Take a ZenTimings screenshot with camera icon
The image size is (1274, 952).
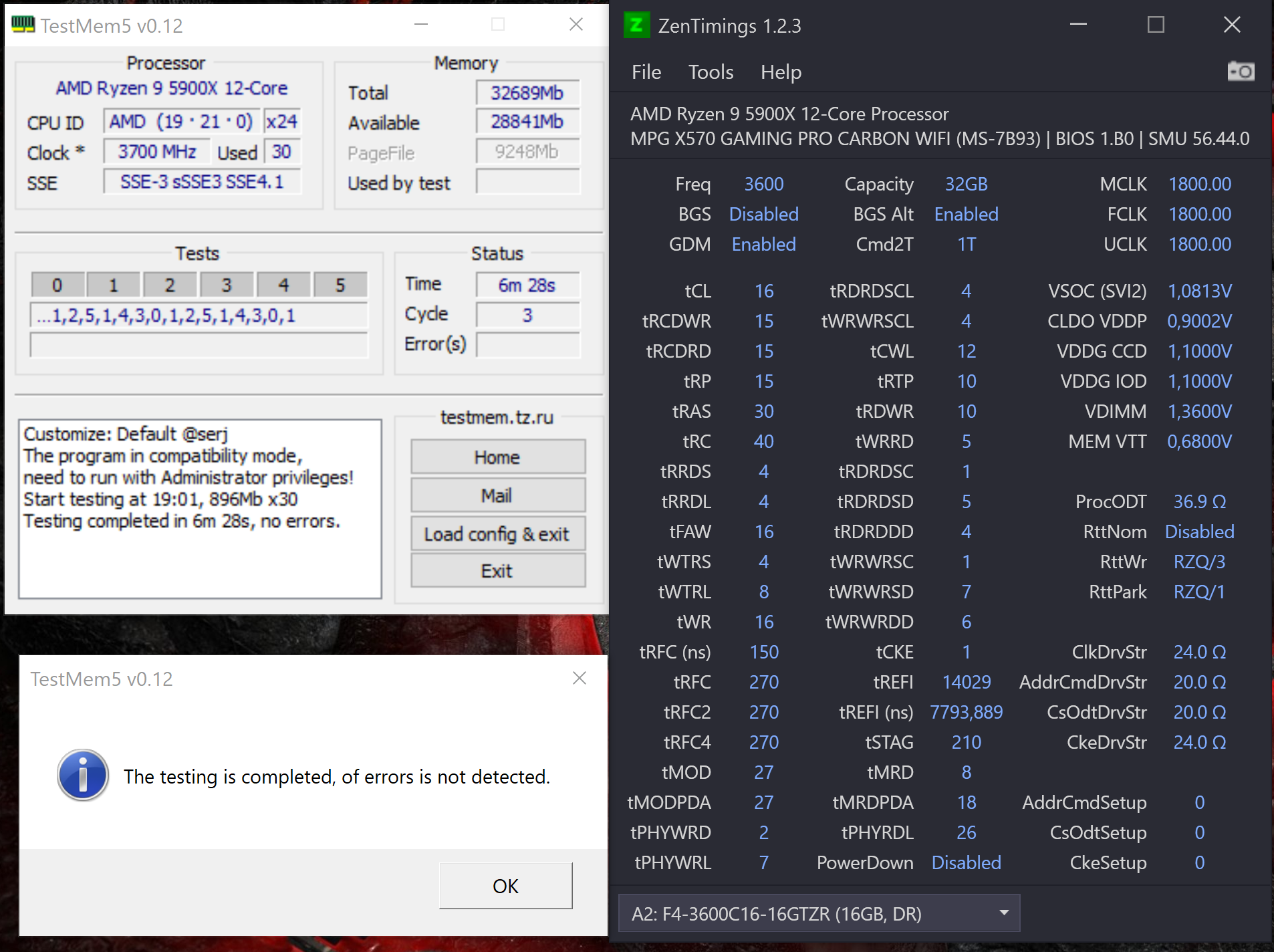click(x=1241, y=71)
